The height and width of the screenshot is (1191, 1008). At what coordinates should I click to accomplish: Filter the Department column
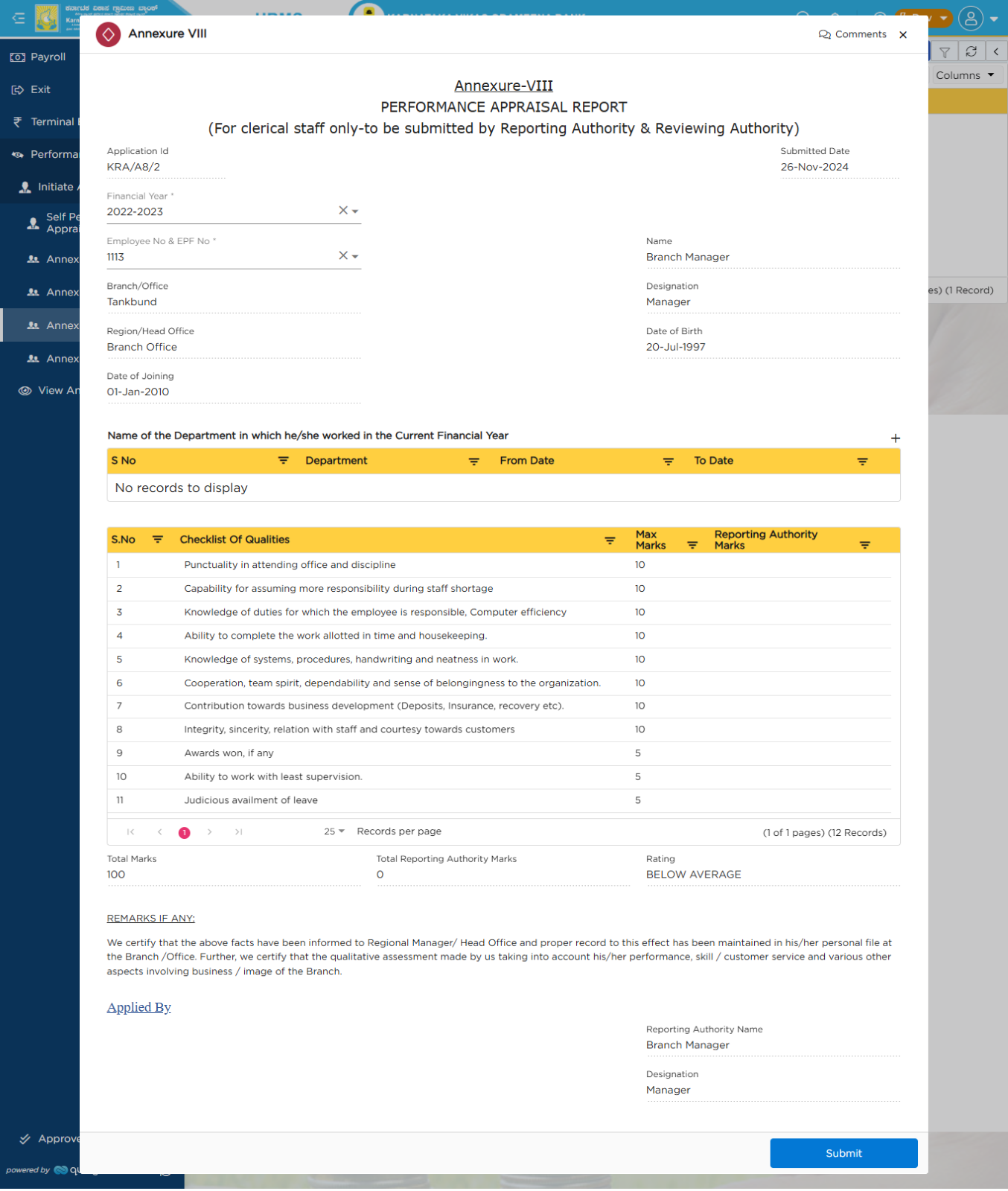coord(473,462)
